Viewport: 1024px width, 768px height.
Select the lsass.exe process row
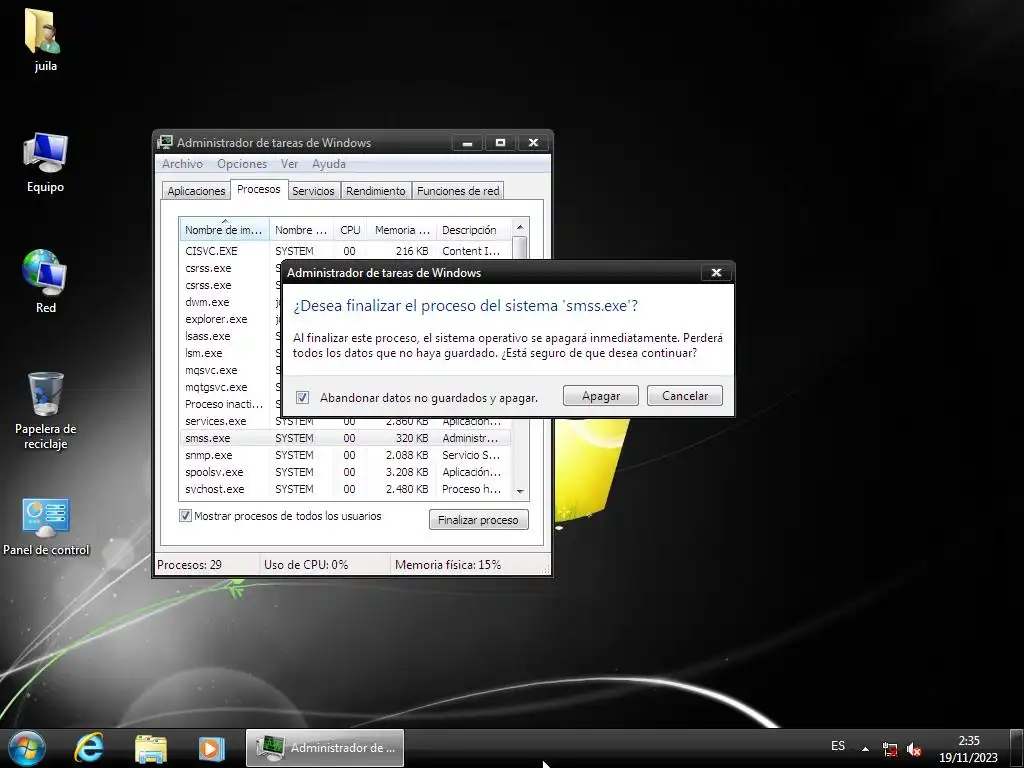click(x=231, y=336)
